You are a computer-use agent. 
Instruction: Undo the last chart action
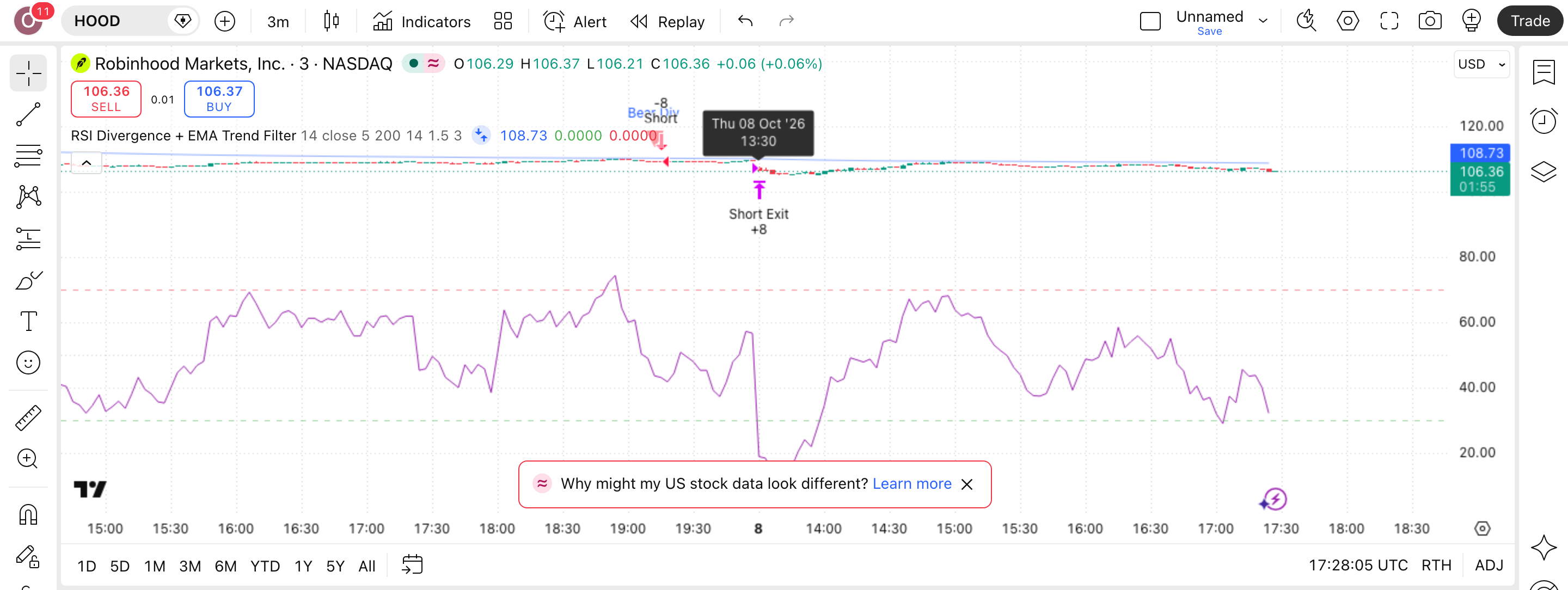tap(746, 21)
